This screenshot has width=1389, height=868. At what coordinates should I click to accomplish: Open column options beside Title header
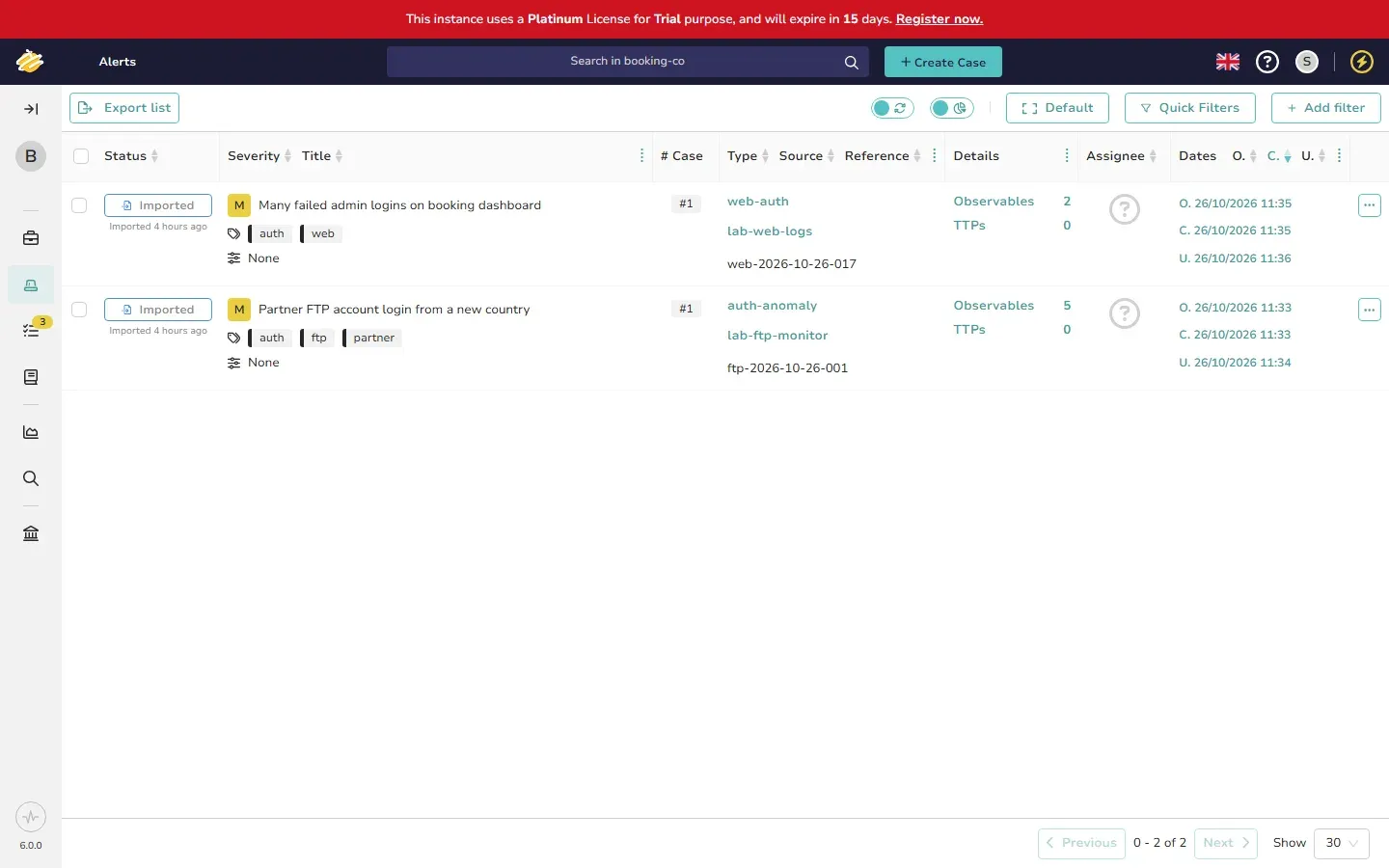pyautogui.click(x=642, y=156)
